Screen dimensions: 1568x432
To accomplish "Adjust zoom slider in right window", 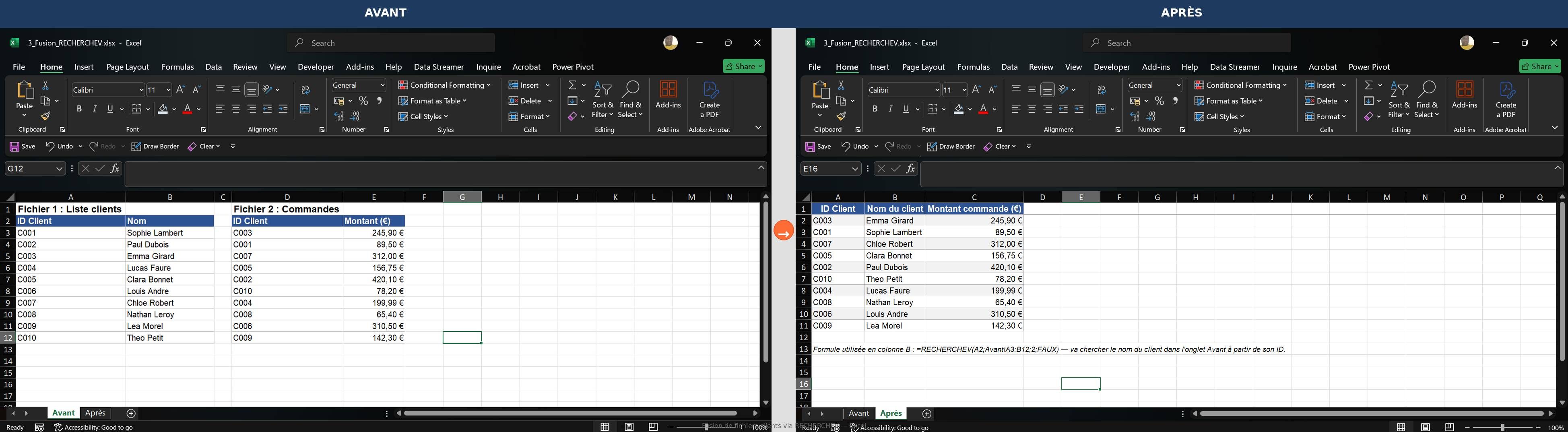I will [x=1503, y=428].
